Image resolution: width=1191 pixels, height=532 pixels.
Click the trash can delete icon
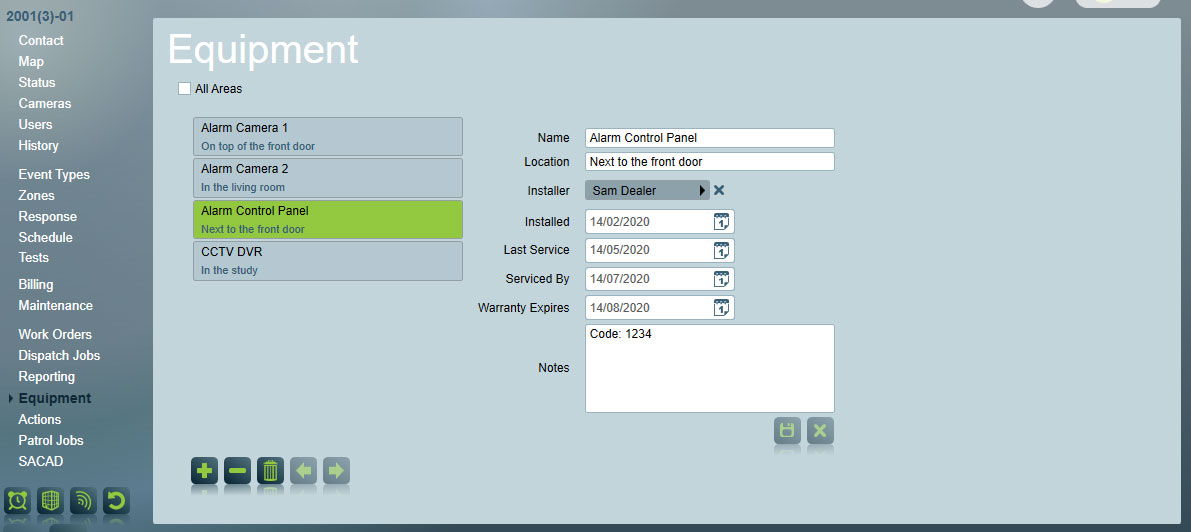[270, 470]
